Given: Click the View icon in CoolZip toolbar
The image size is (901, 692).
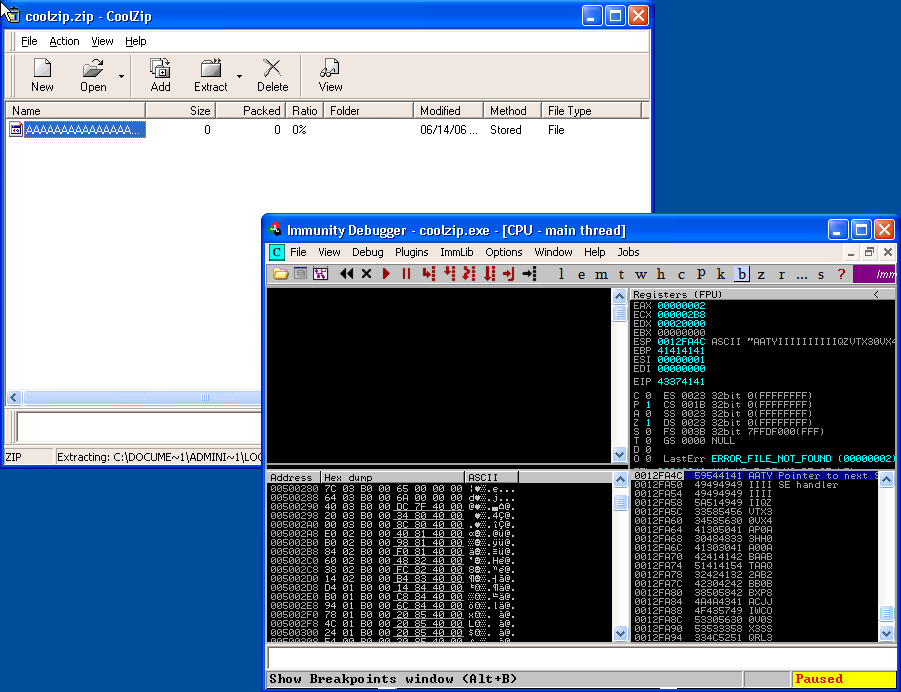Looking at the screenshot, I should 330,75.
